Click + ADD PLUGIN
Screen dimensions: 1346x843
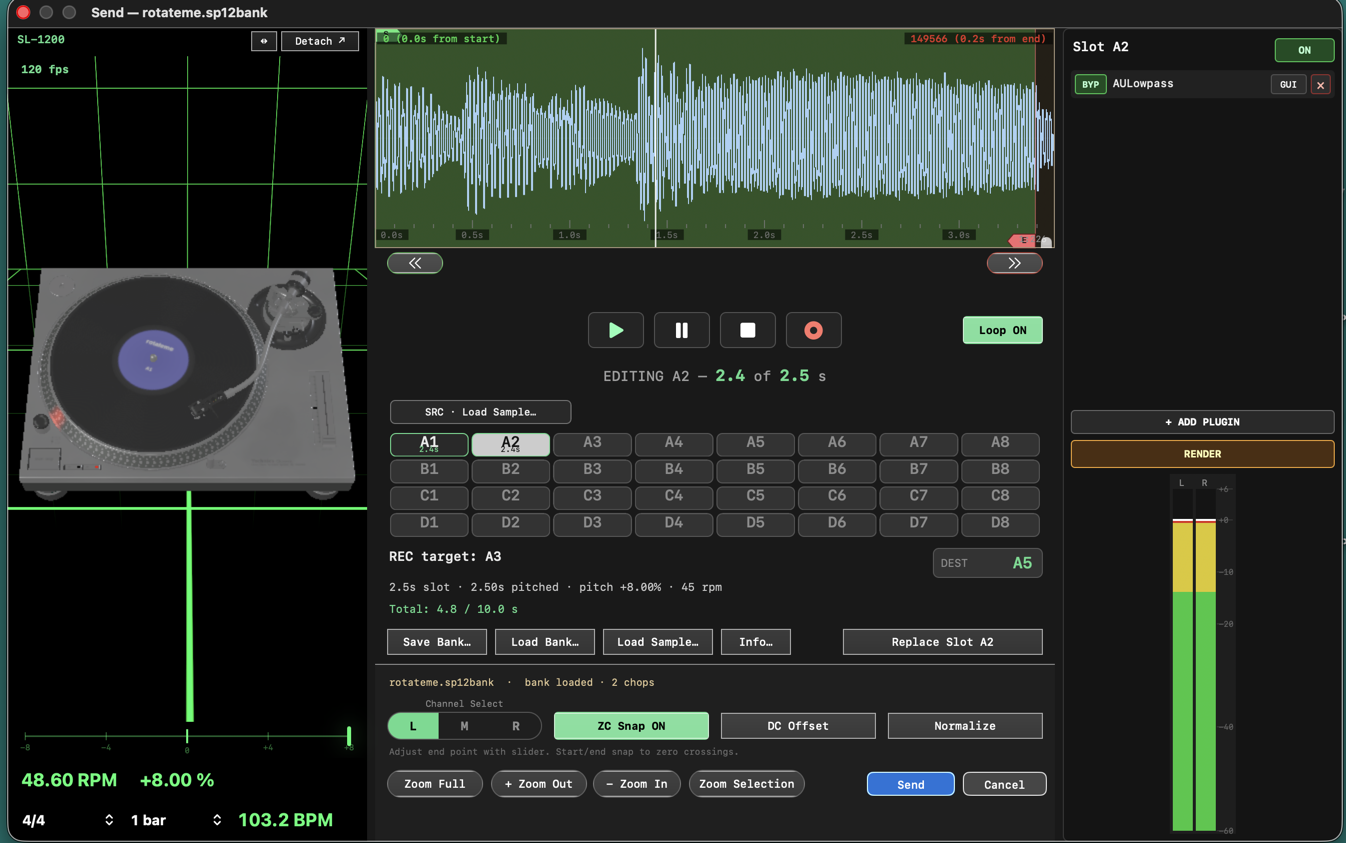(x=1202, y=422)
